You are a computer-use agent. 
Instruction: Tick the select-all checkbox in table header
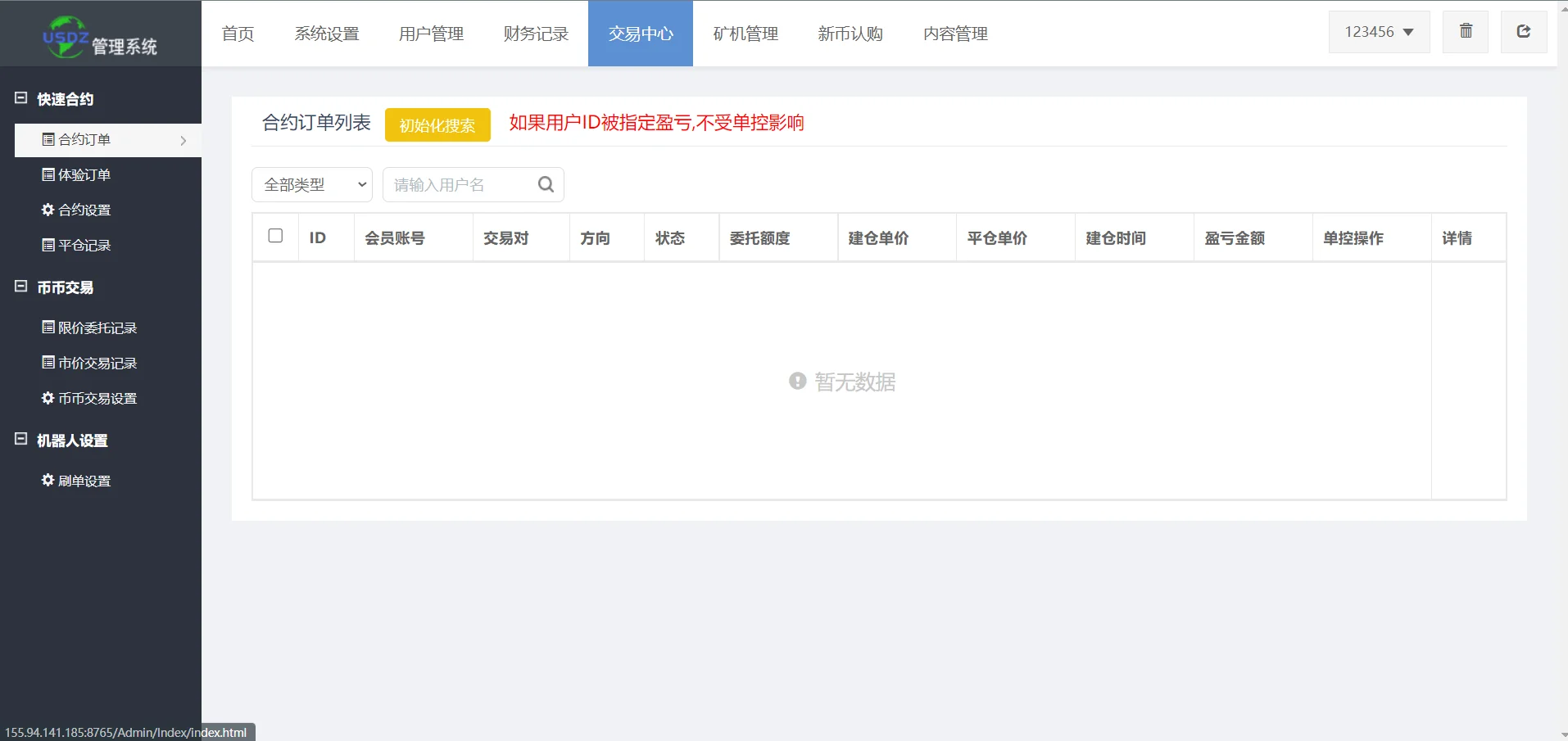click(x=275, y=237)
